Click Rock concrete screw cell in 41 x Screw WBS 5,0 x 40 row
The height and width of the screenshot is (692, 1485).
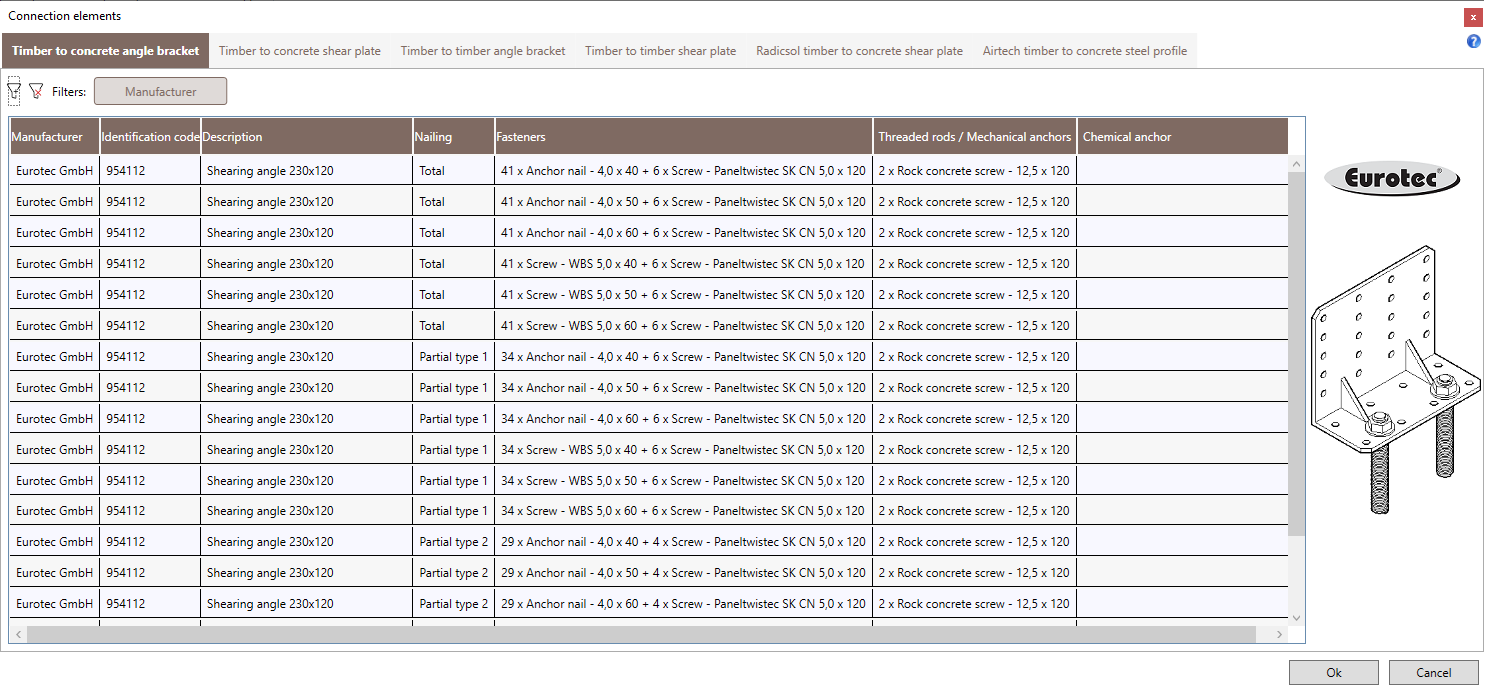(974, 264)
